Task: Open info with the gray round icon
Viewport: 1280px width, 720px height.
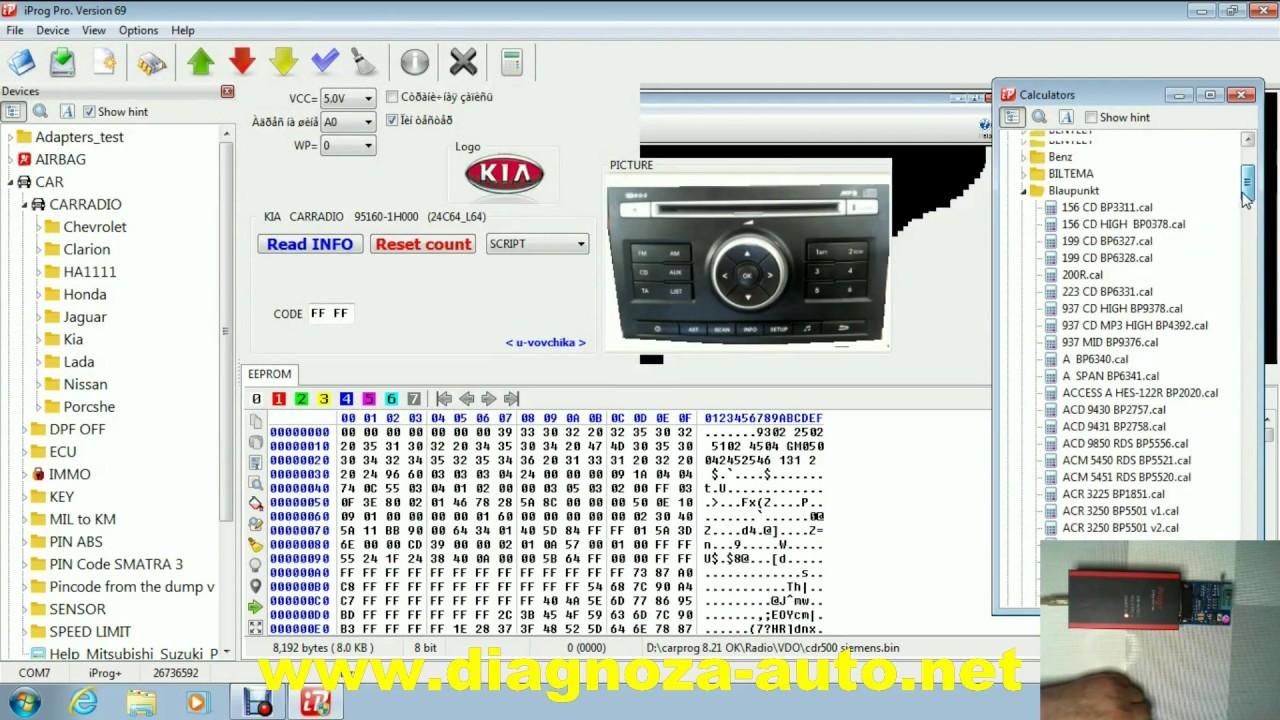Action: coord(414,62)
